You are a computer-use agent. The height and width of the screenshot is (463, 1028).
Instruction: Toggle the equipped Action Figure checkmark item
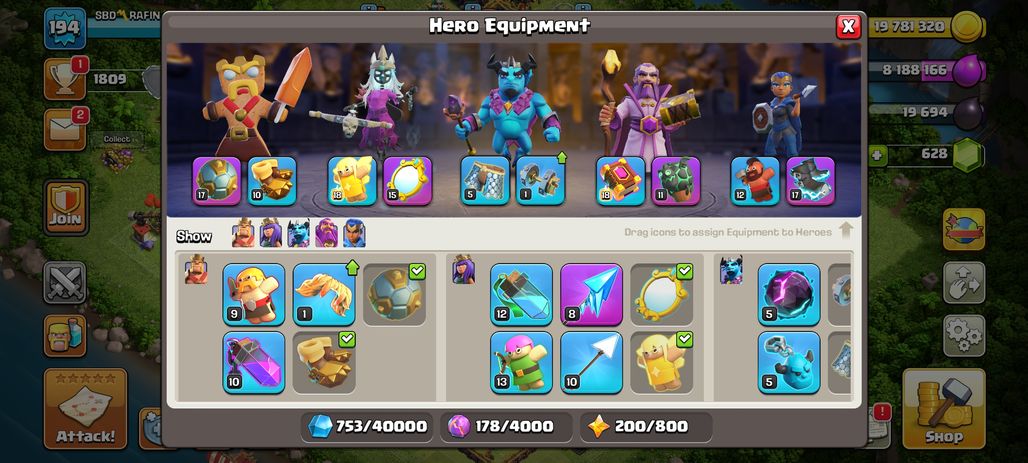pyautogui.click(x=662, y=362)
